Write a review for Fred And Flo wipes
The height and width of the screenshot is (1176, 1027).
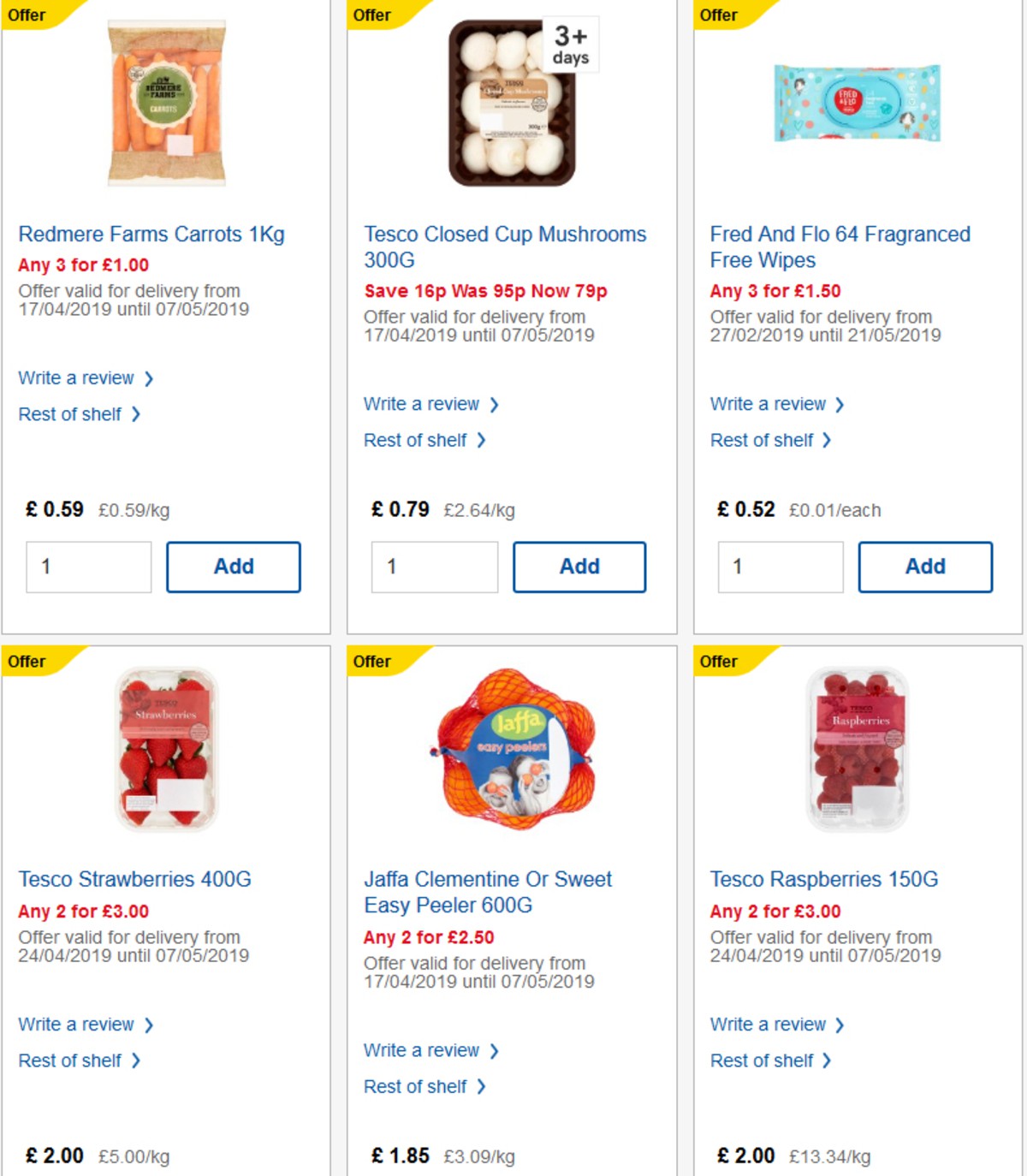click(x=768, y=403)
